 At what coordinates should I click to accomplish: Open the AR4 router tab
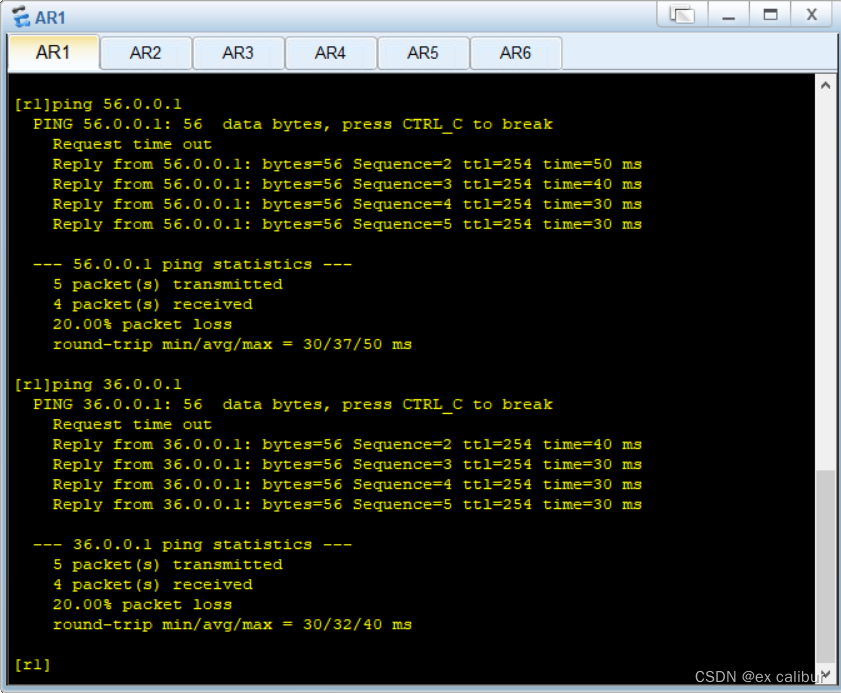click(330, 53)
